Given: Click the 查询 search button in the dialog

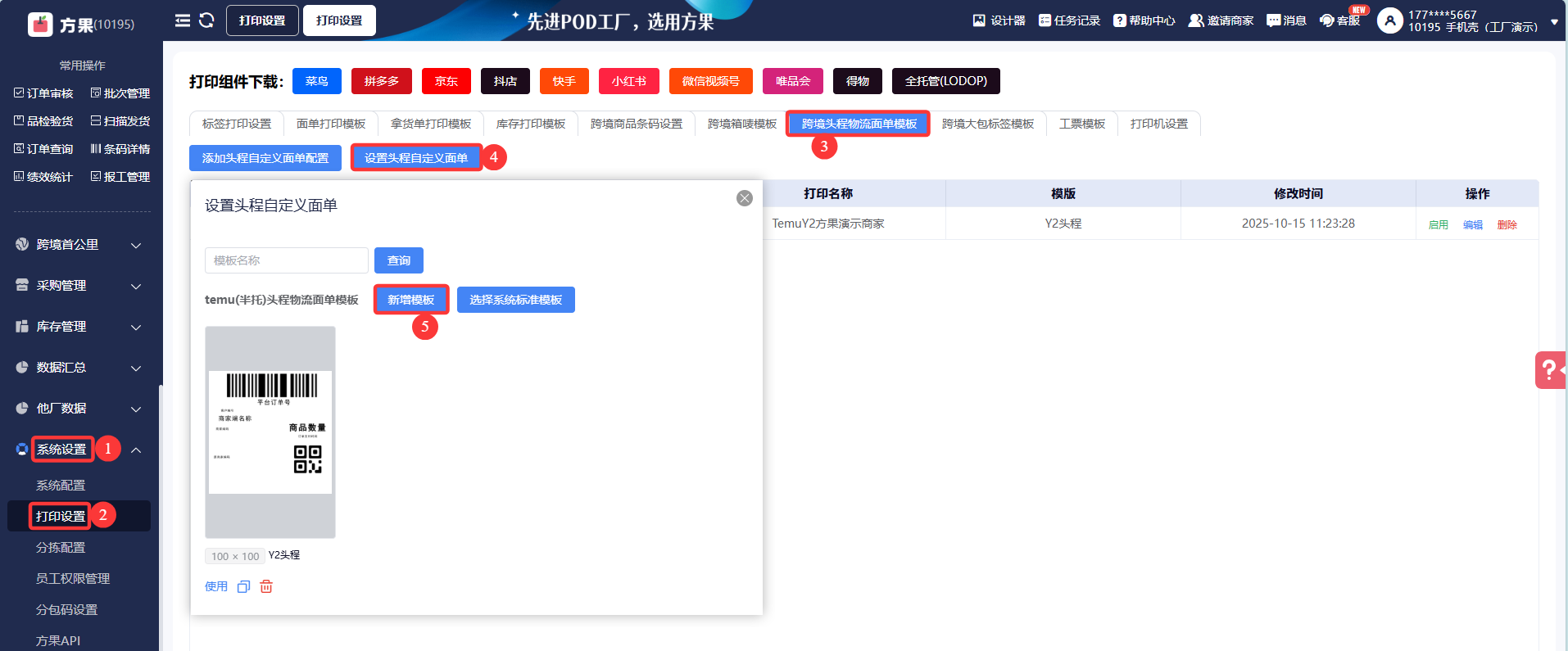Looking at the screenshot, I should click(399, 260).
